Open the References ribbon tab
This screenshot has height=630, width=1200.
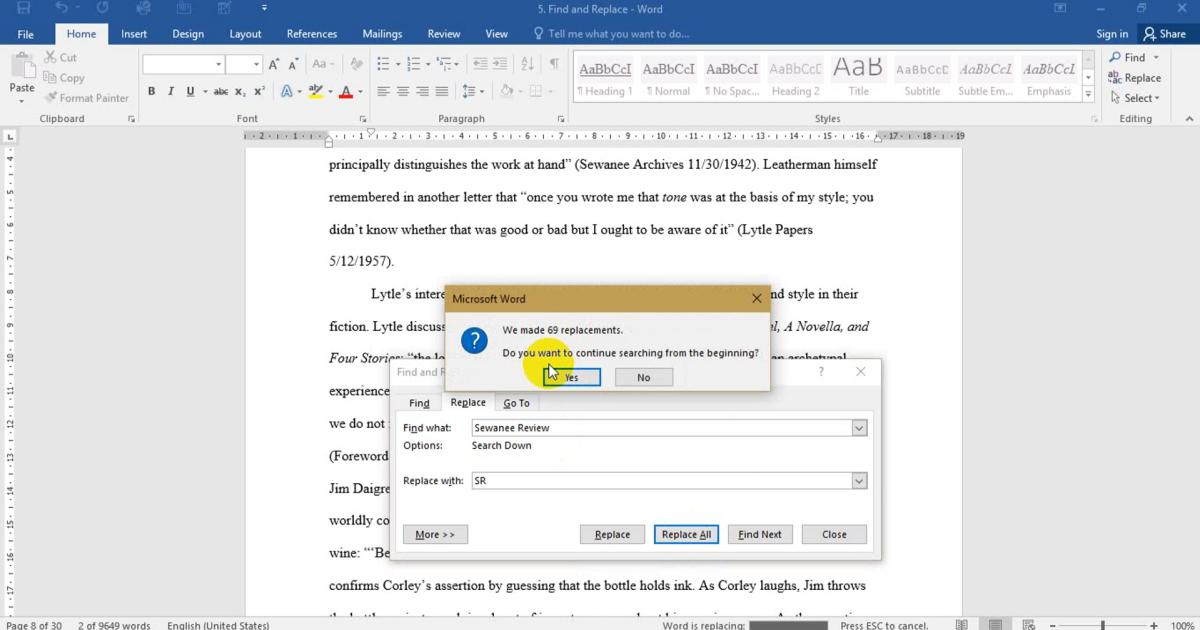click(x=311, y=33)
